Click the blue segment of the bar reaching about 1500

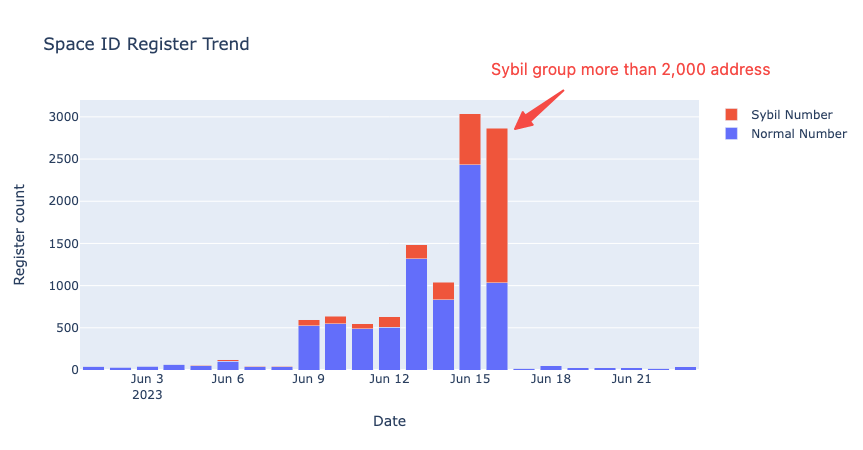[417, 314]
